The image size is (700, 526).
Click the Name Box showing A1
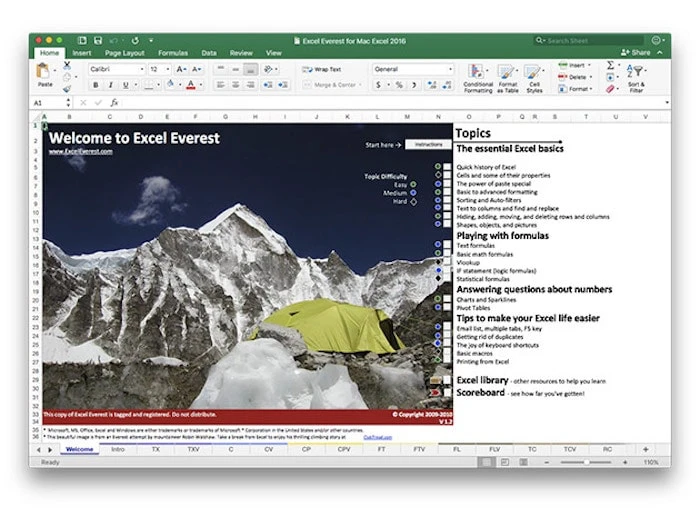pyautogui.click(x=49, y=103)
